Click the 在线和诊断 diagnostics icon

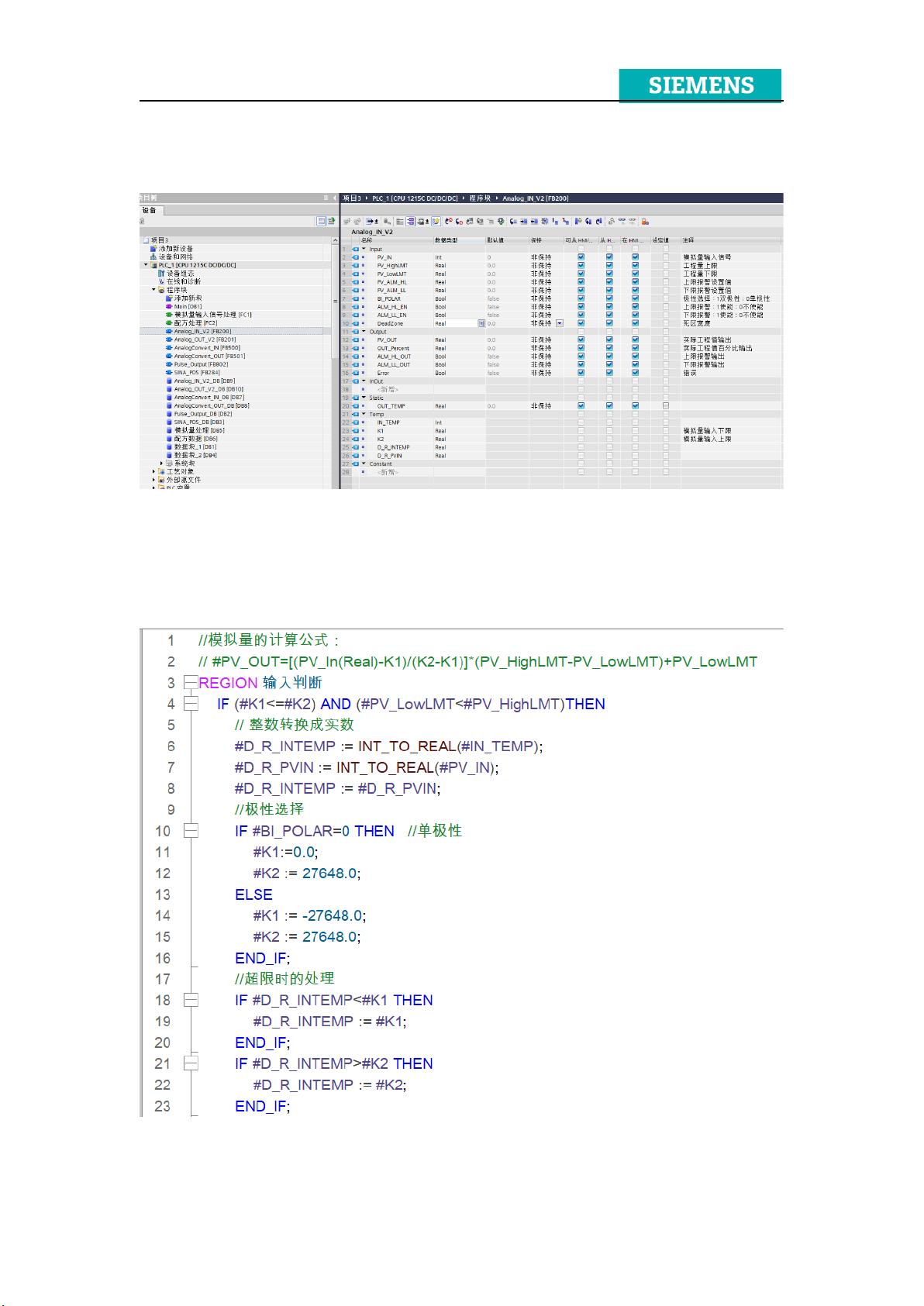coord(161,281)
